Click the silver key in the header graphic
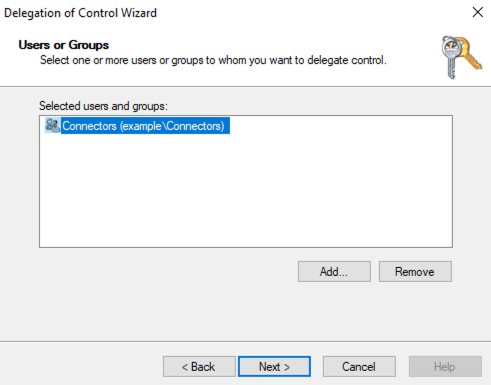The height and width of the screenshot is (385, 491). click(x=450, y=59)
